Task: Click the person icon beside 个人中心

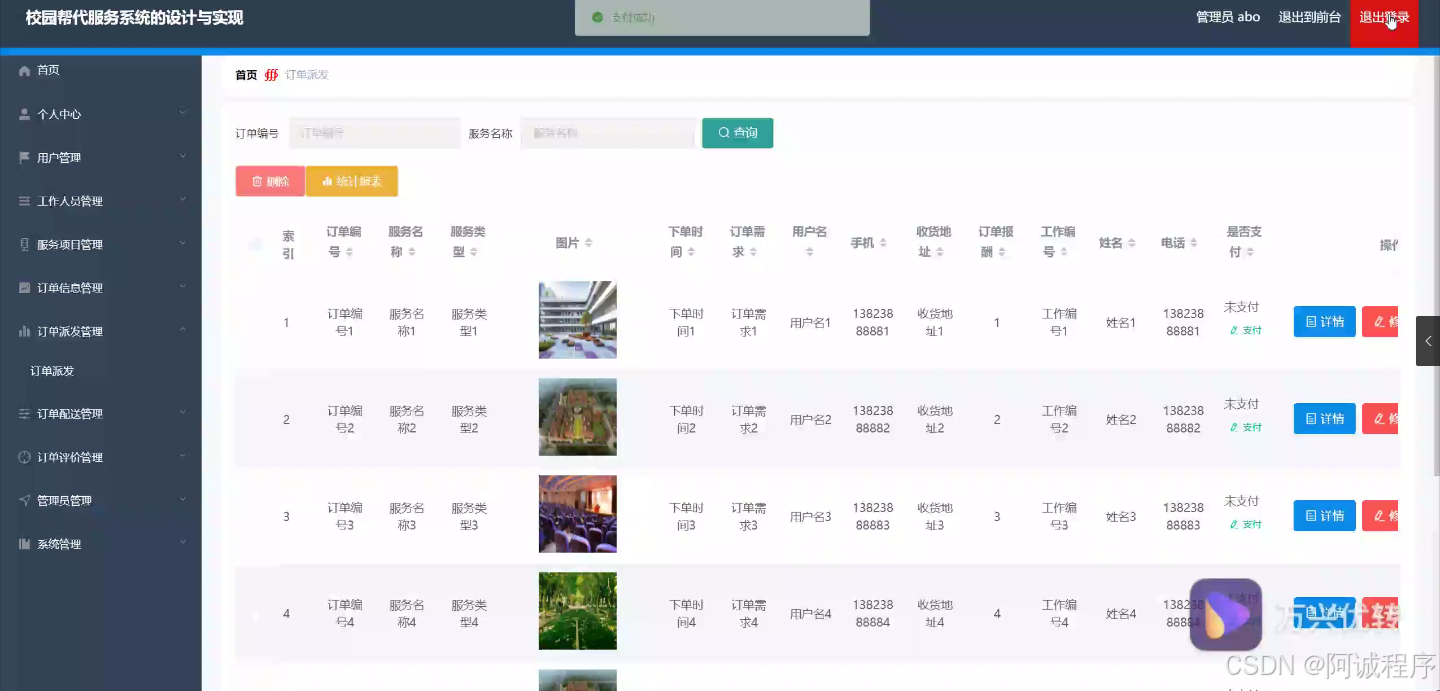Action: [25, 114]
